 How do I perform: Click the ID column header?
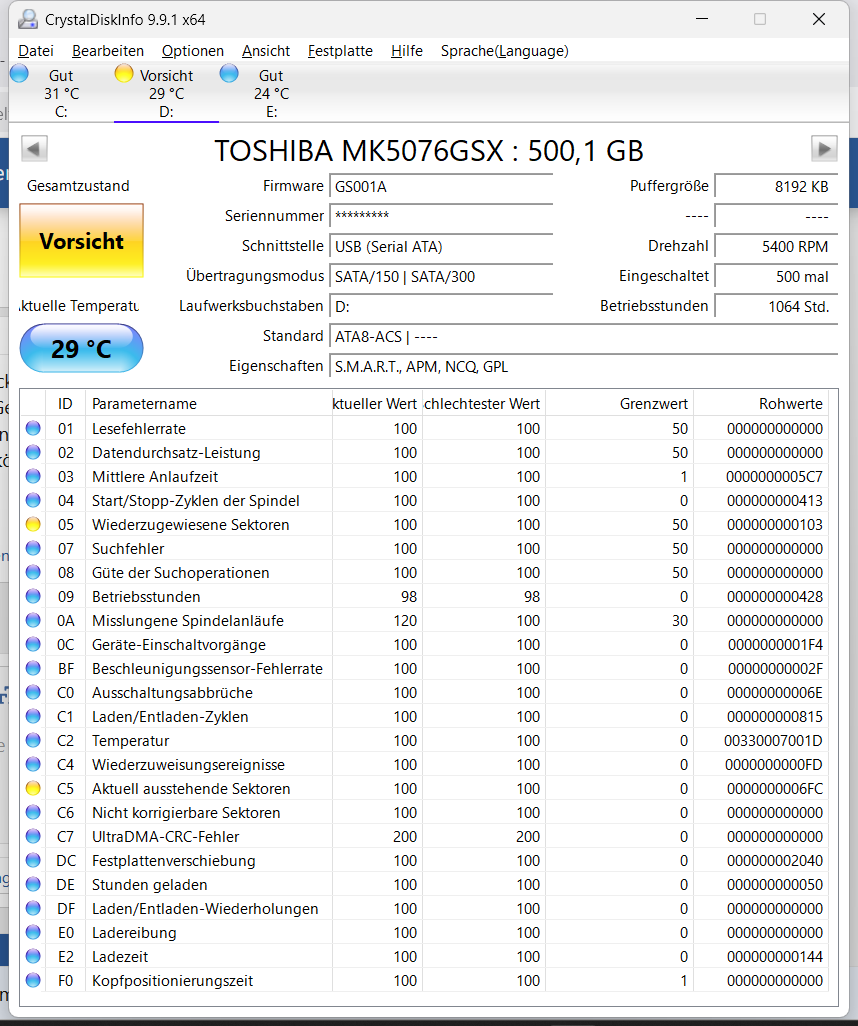[65, 404]
